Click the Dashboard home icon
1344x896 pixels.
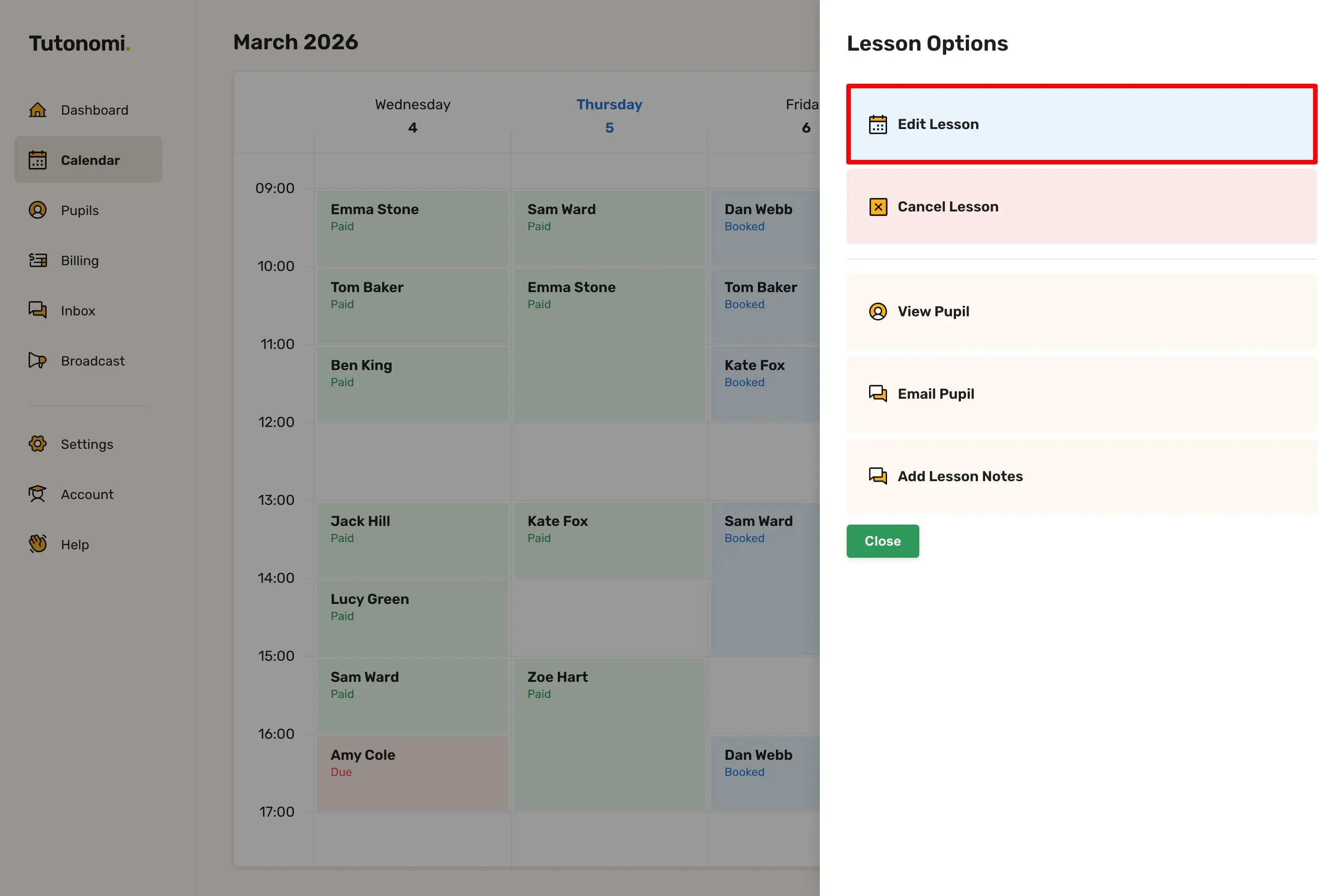(x=38, y=110)
